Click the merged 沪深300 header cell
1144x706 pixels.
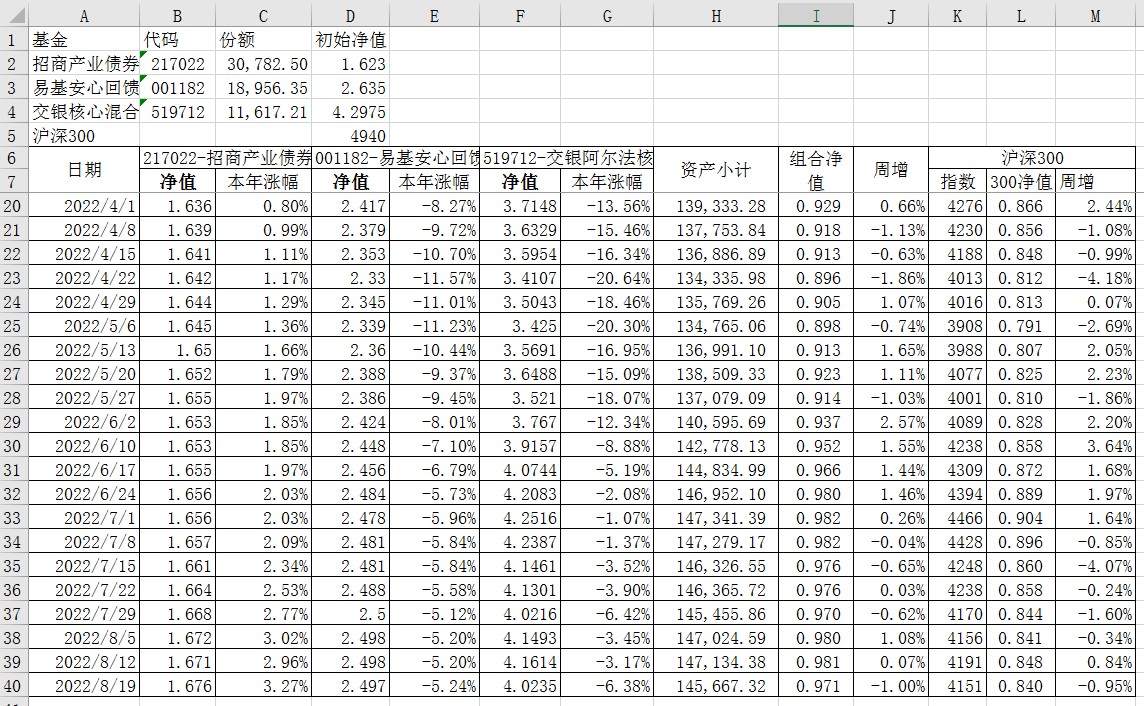(1032, 158)
